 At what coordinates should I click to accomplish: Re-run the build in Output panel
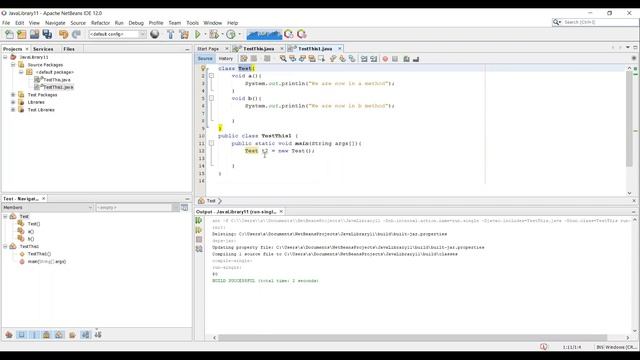[x=199, y=221]
